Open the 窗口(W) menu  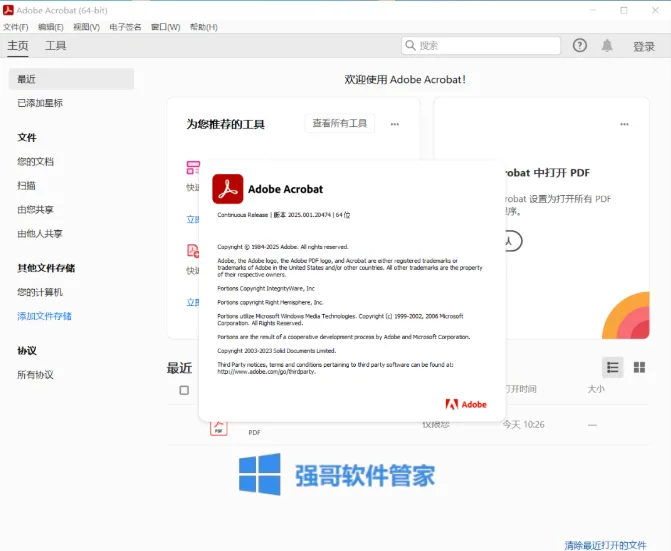166,27
